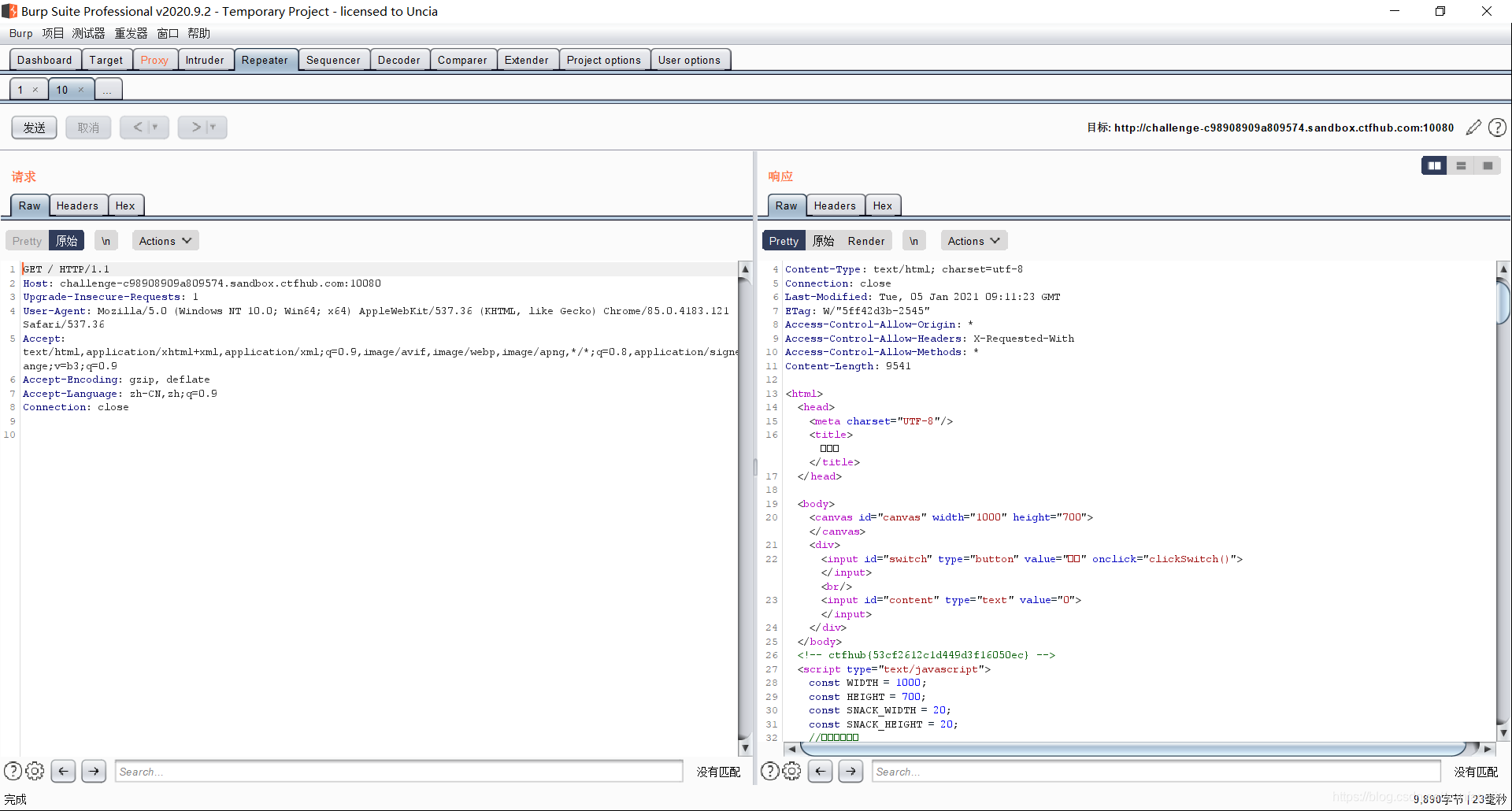1512x811 pixels.
Task: Open the Decoder tab
Action: pyautogui.click(x=399, y=60)
